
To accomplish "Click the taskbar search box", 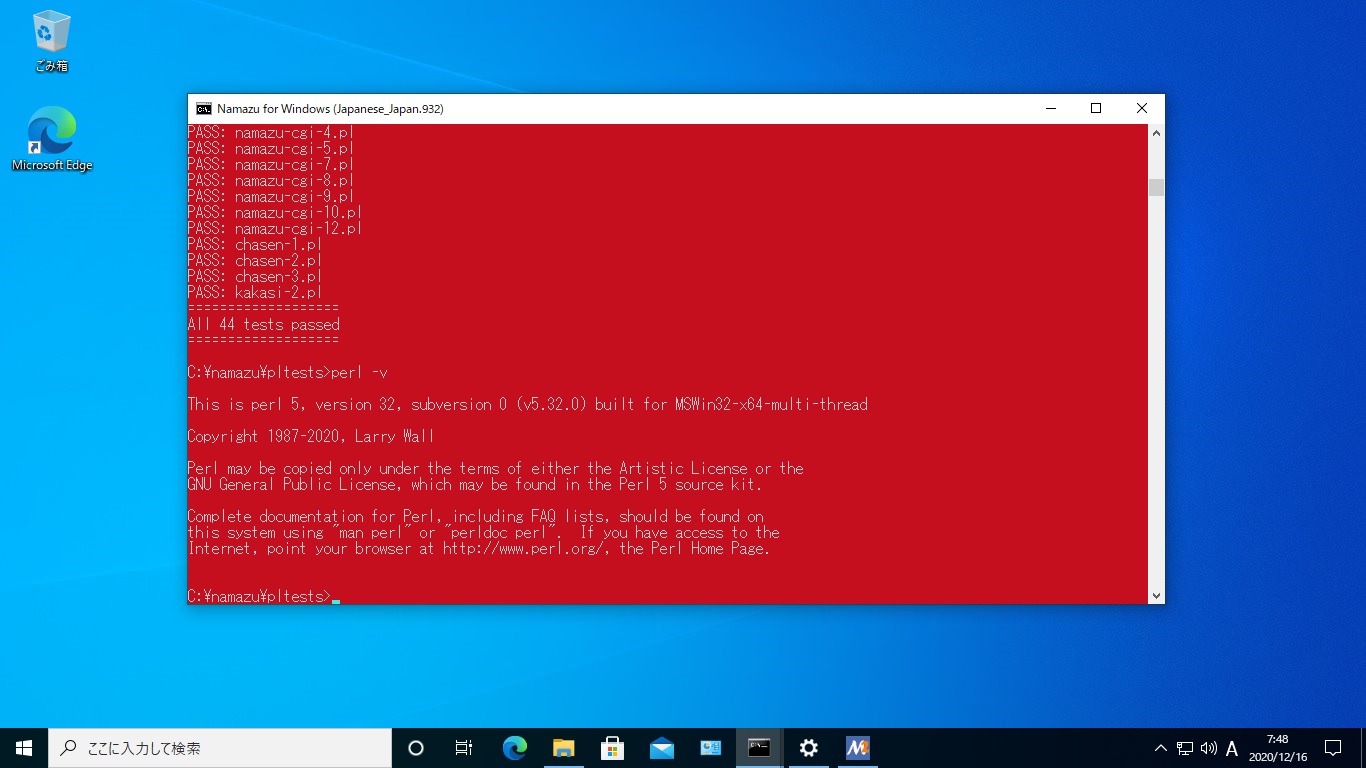I will 220,748.
